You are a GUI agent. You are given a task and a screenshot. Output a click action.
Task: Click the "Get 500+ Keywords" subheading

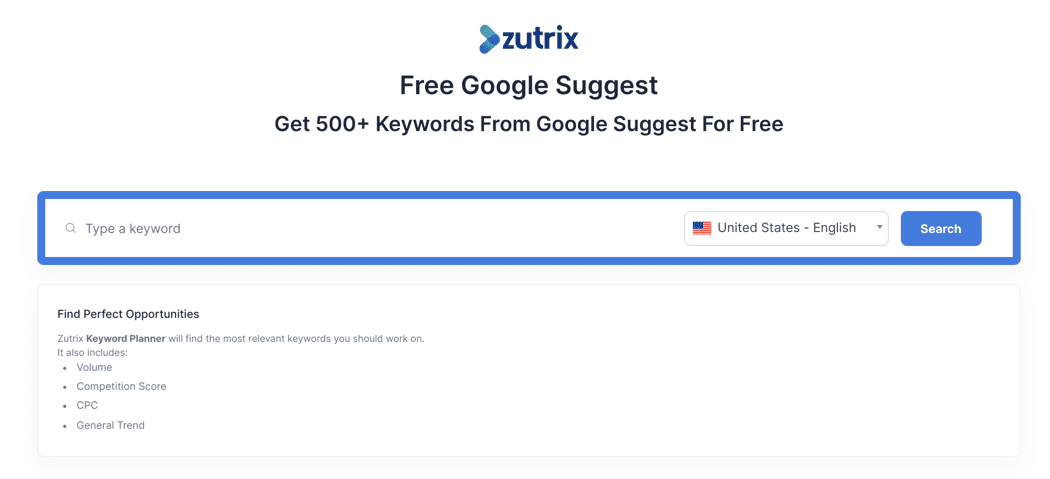click(x=529, y=124)
